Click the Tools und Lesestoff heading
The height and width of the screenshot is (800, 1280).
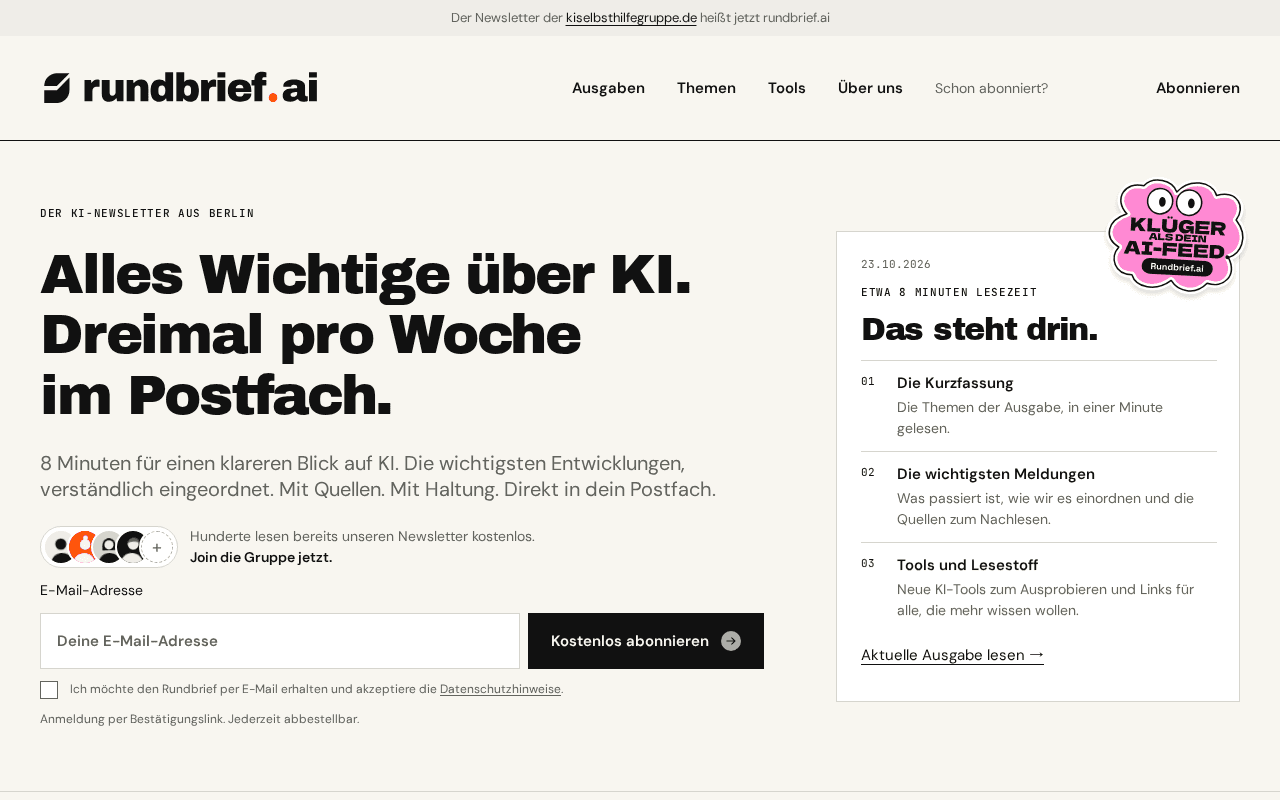[x=967, y=565]
